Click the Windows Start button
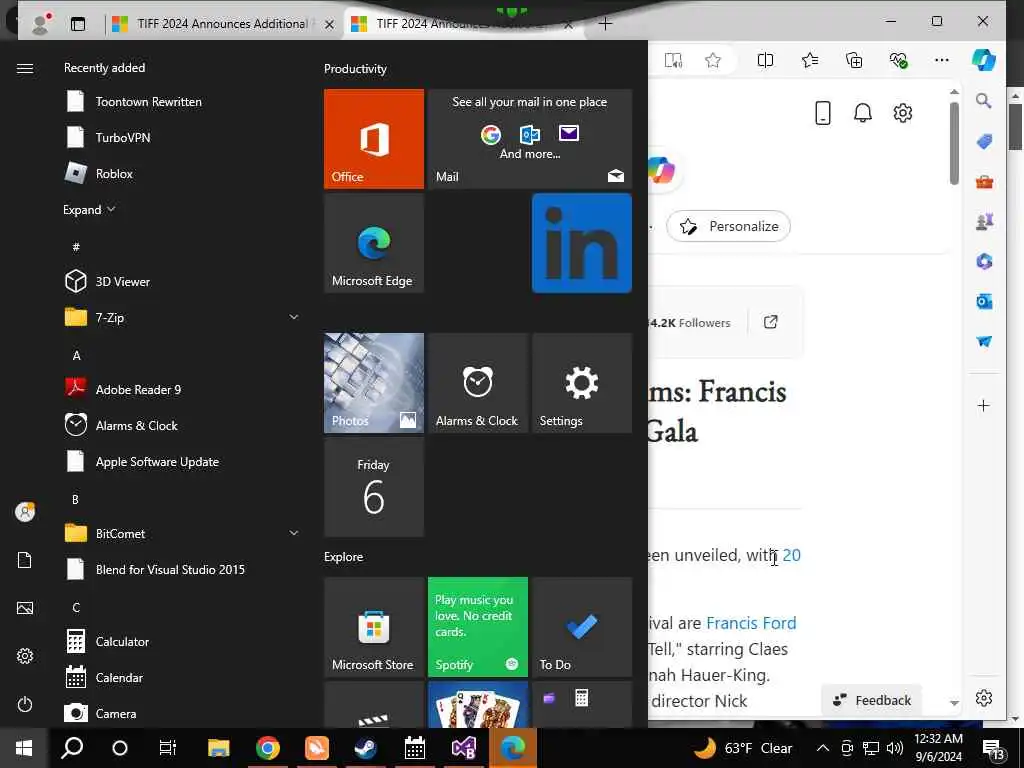 click(24, 748)
